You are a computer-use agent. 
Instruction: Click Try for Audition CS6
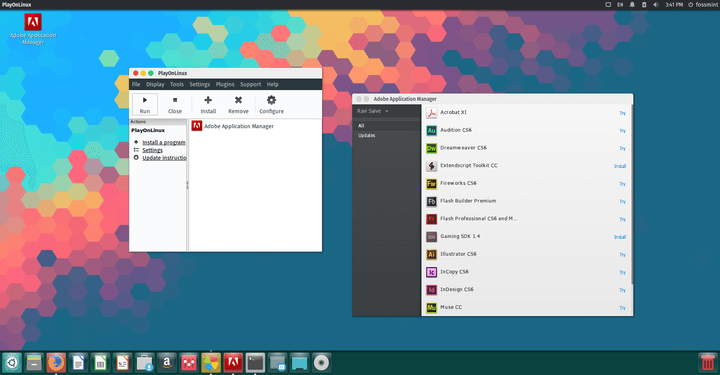point(623,131)
